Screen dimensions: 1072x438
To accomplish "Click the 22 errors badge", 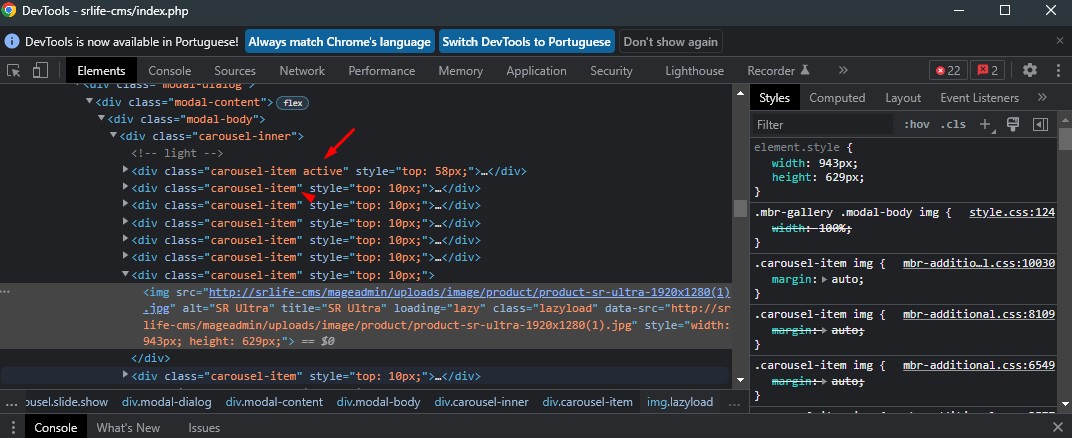I will tap(948, 70).
